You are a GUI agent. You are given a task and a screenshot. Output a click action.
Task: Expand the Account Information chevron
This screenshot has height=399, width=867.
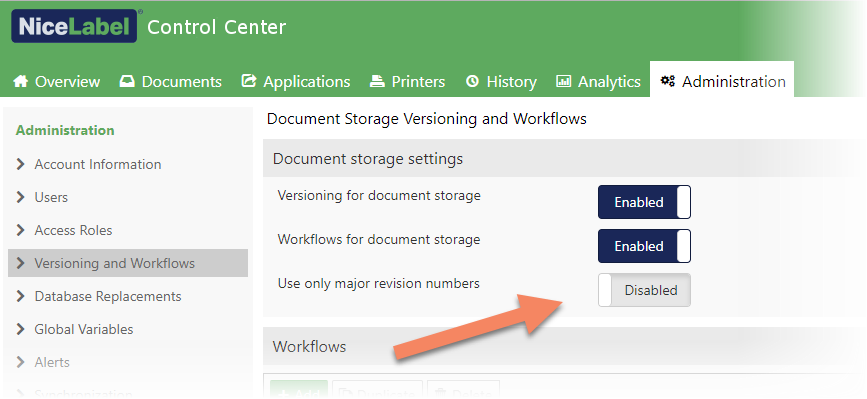[x=21, y=164]
